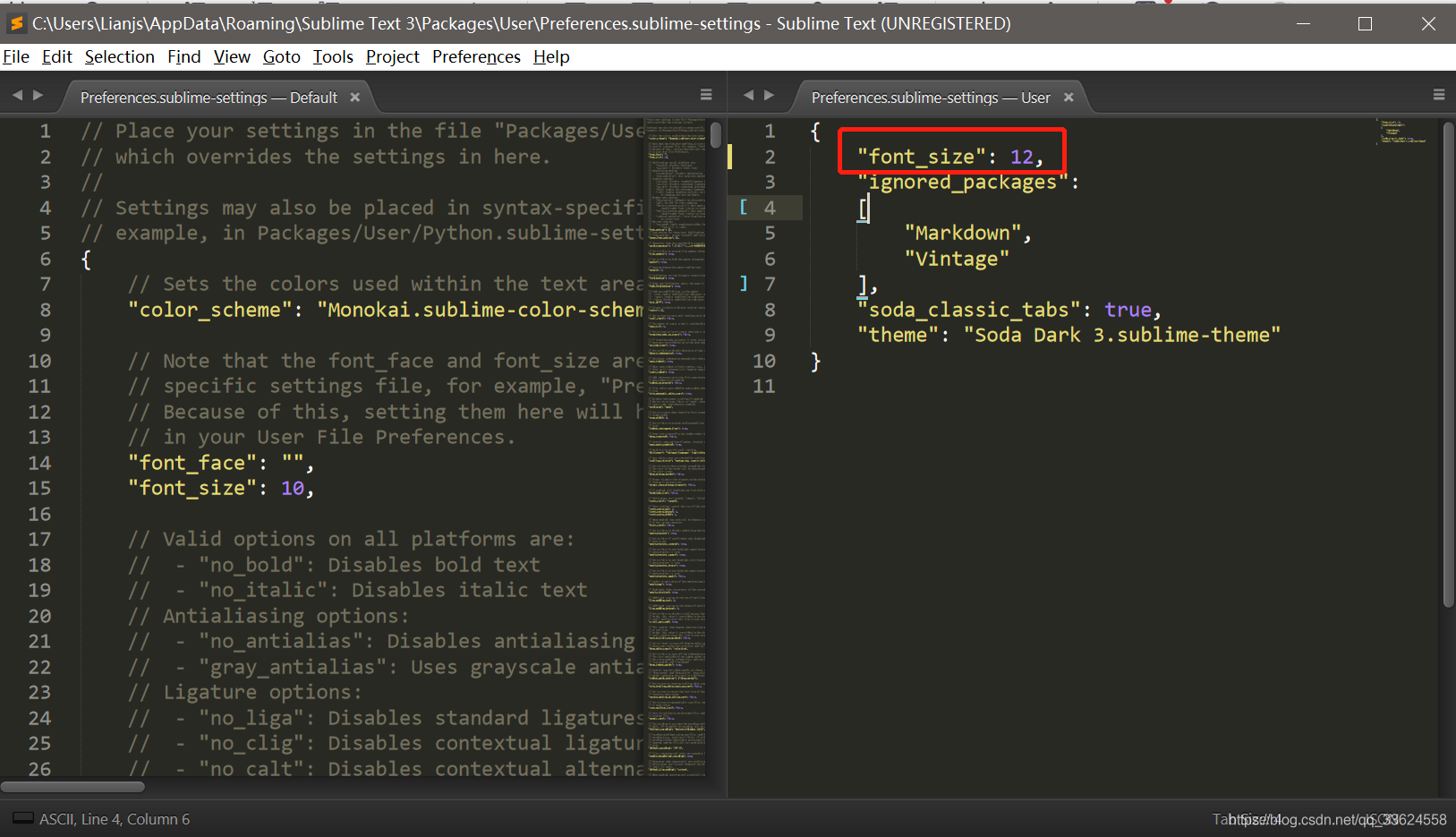1456x837 pixels.
Task: Click the "theme" key in User settings
Action: point(898,335)
